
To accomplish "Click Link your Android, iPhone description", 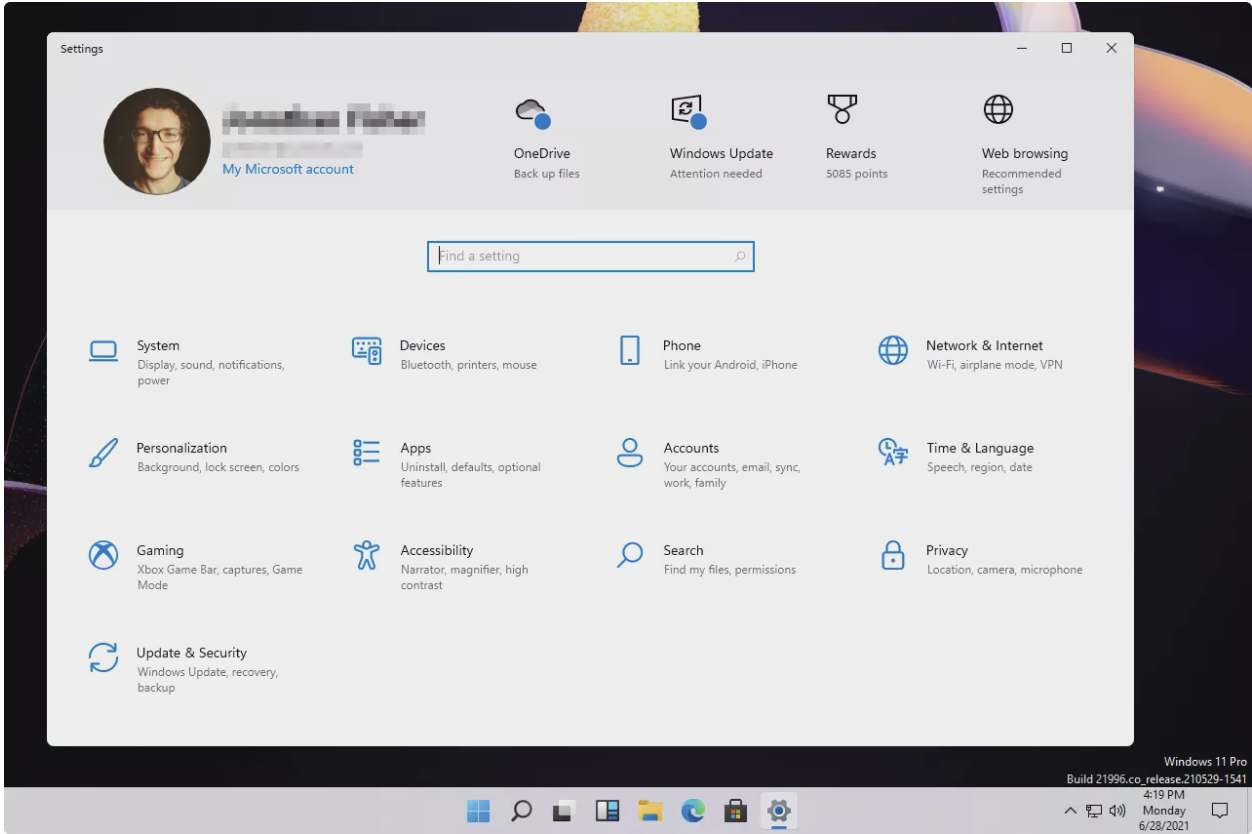I will (731, 365).
